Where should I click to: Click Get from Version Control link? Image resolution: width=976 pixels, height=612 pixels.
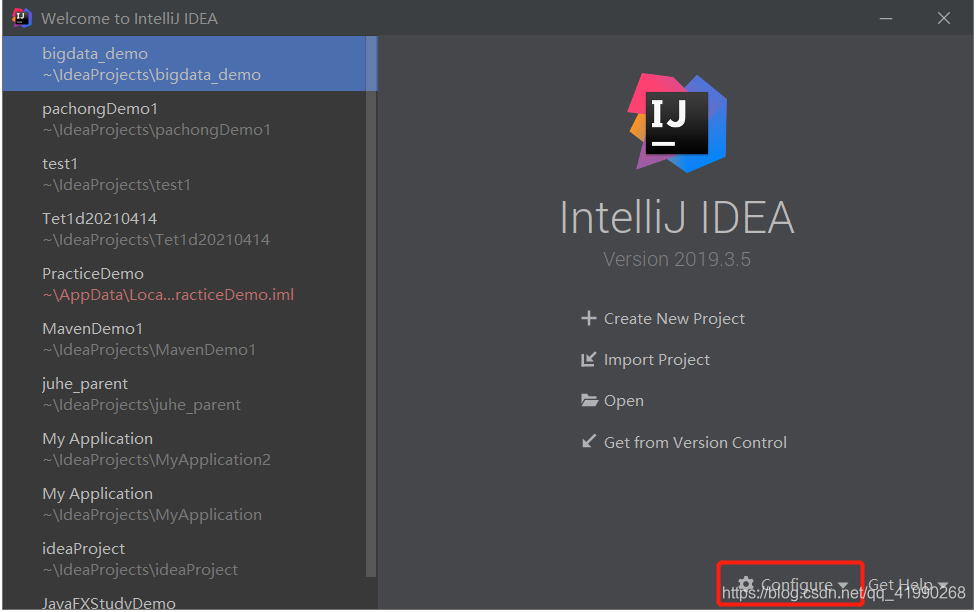click(695, 442)
